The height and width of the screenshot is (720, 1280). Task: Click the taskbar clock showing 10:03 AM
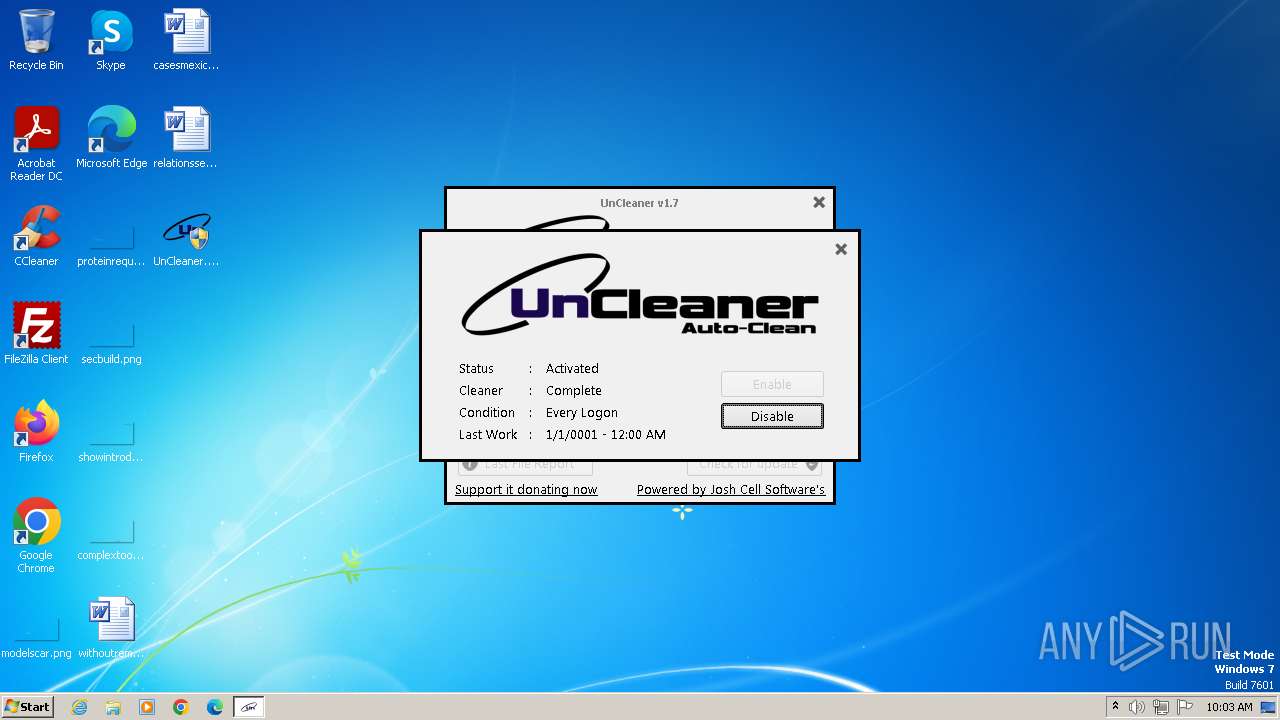[x=1229, y=707]
